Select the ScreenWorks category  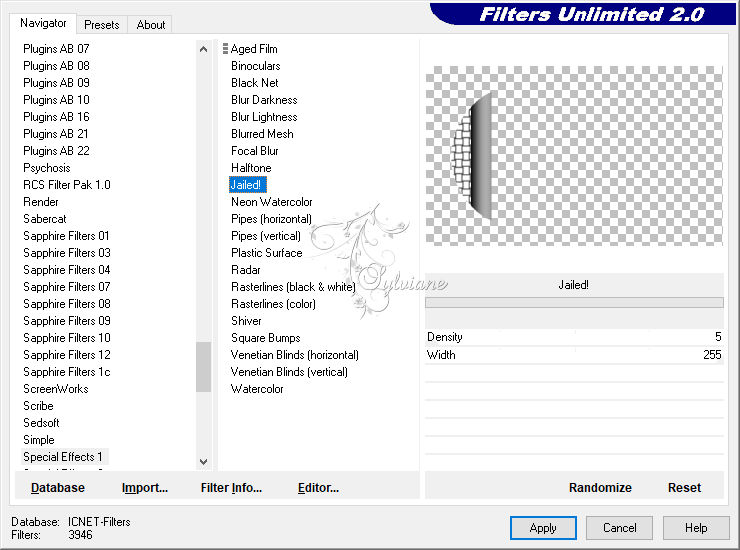(56, 389)
